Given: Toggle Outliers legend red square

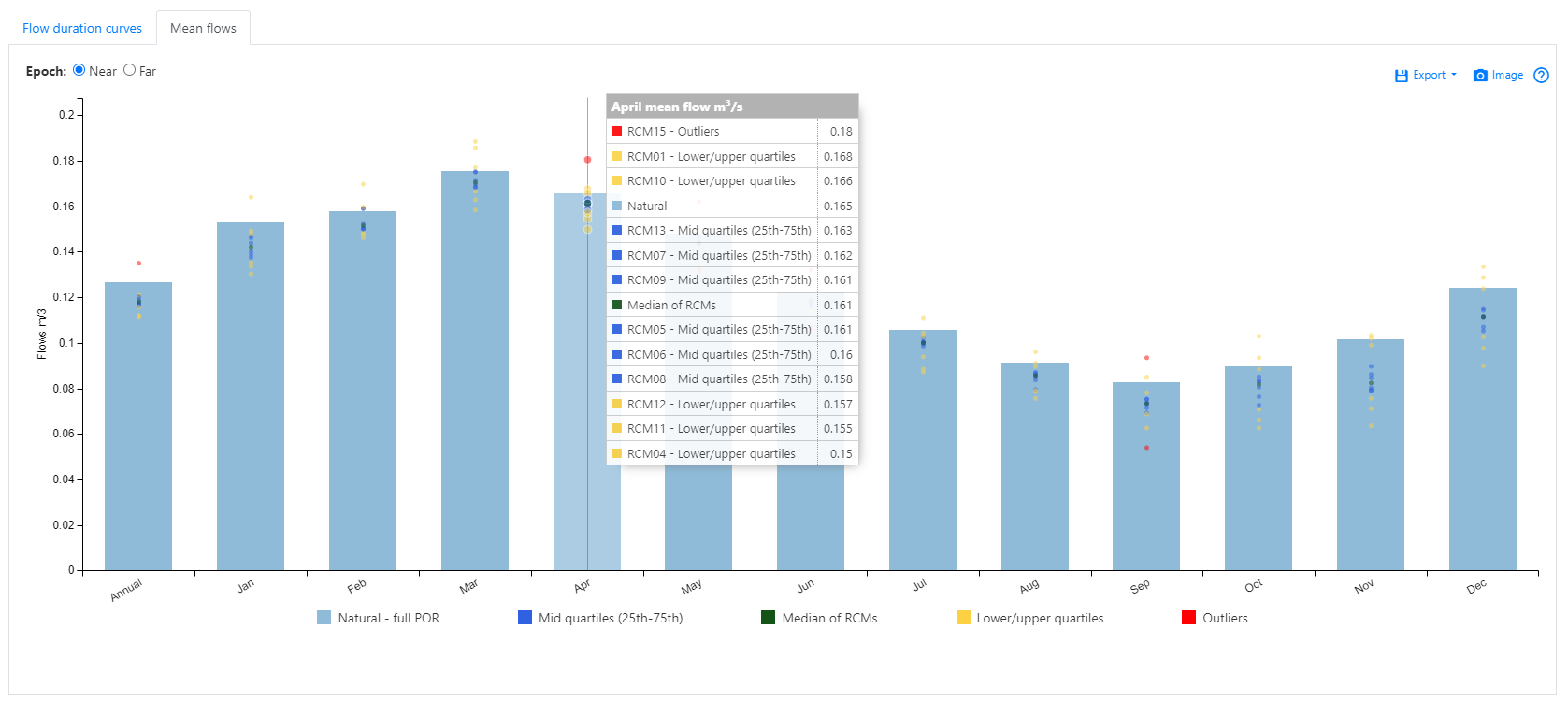Looking at the screenshot, I should (1188, 618).
